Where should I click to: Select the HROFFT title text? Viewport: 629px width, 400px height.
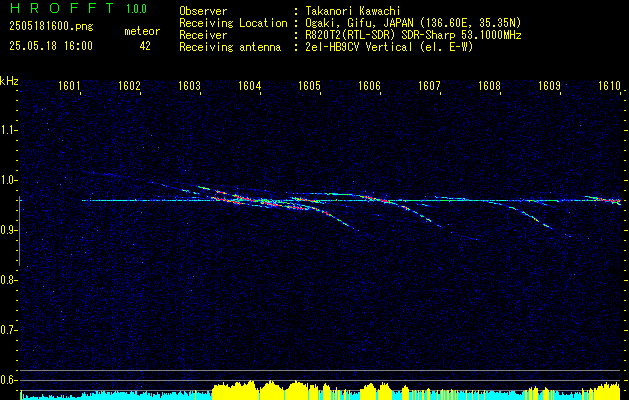[x=62, y=8]
